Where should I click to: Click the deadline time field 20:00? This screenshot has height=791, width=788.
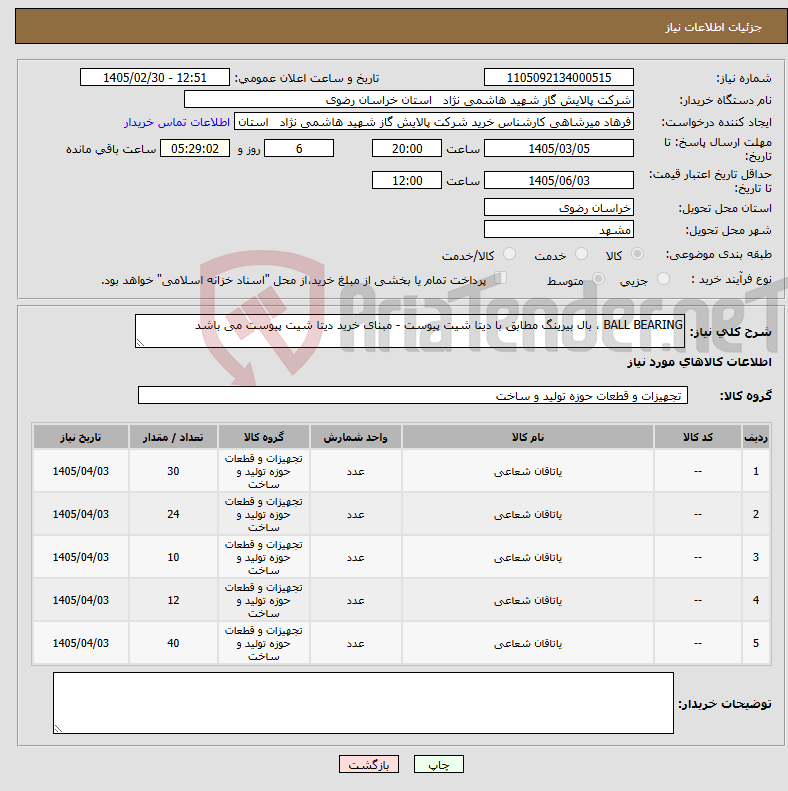[407, 148]
